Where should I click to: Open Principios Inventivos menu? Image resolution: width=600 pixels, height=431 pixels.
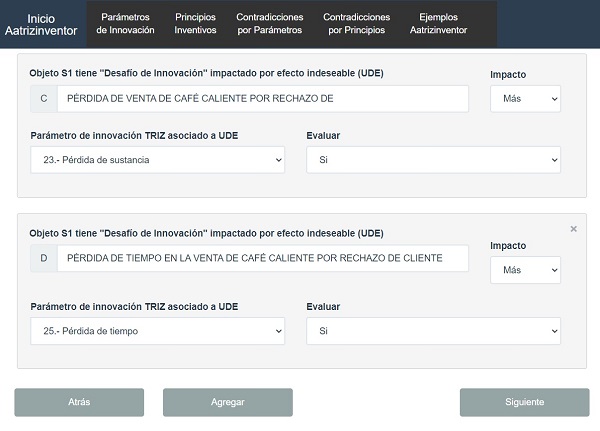(195, 24)
